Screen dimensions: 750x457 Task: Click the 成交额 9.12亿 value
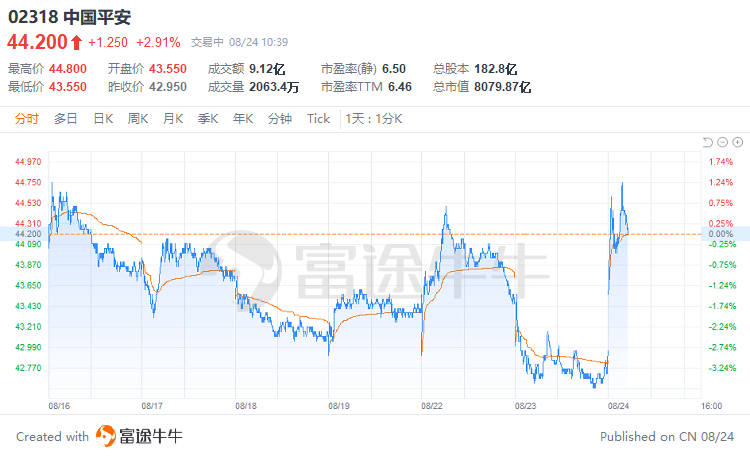pyautogui.click(x=267, y=69)
